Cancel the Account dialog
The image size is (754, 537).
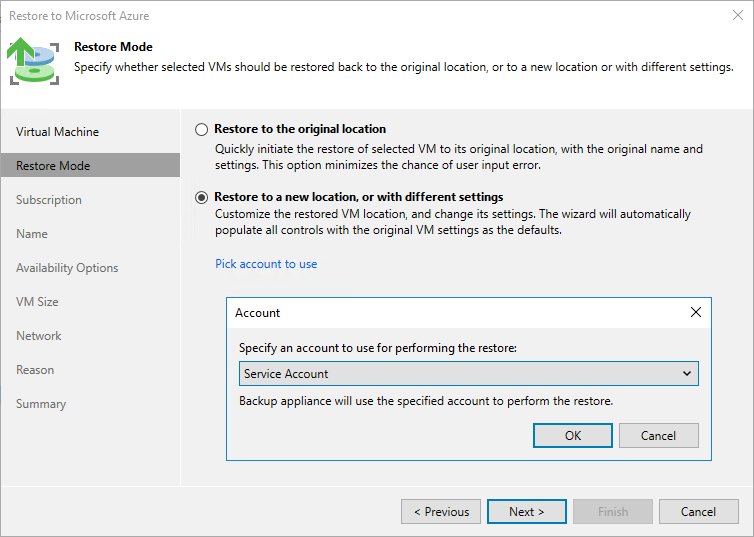click(658, 435)
